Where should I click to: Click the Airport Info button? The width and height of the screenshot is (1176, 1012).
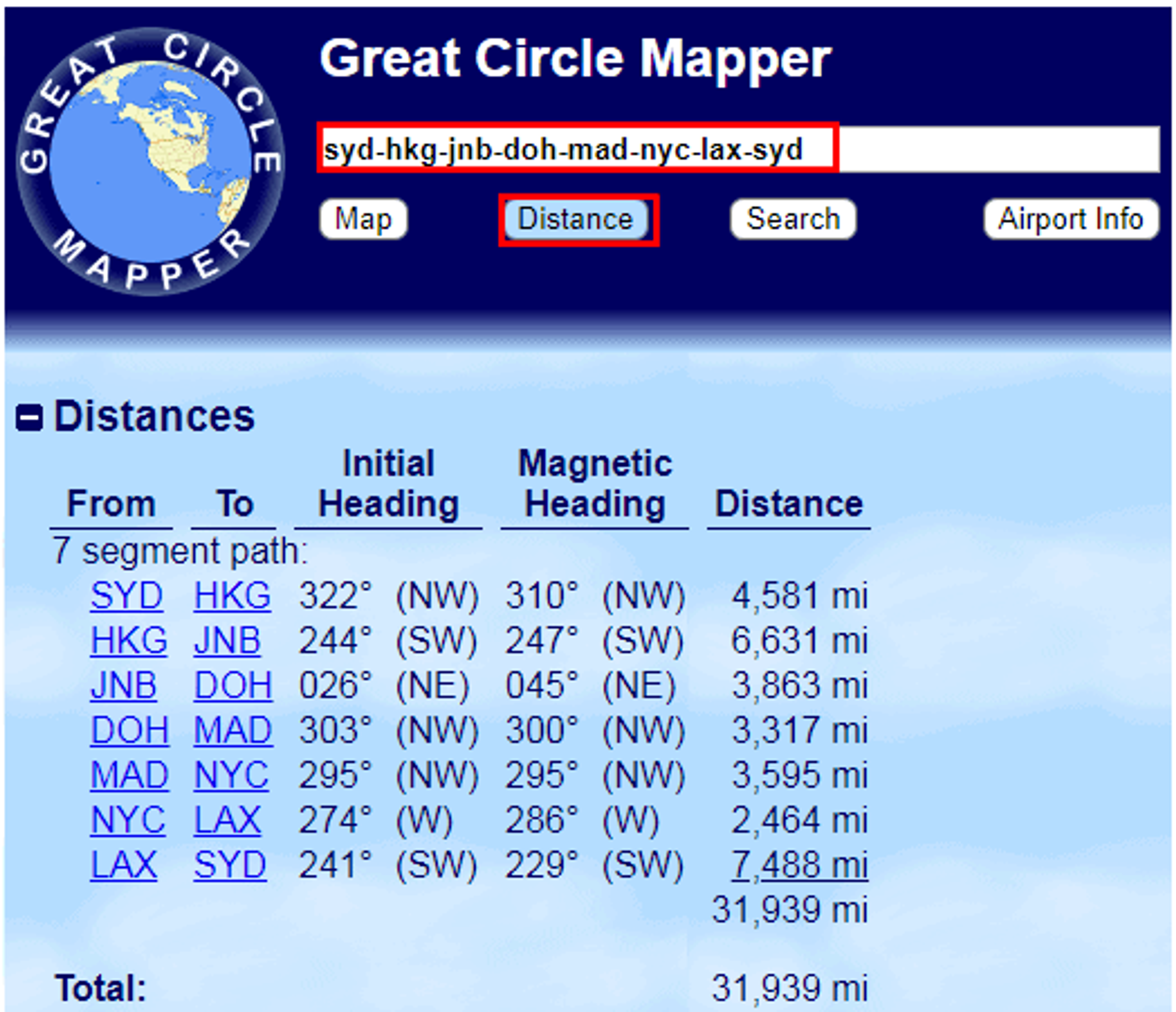[x=1071, y=219]
